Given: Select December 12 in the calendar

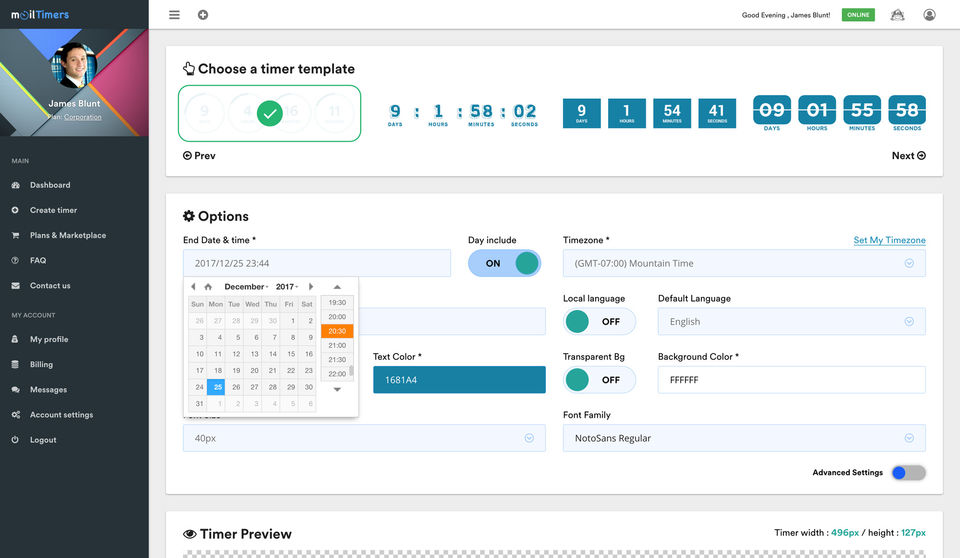Looking at the screenshot, I should (236, 354).
